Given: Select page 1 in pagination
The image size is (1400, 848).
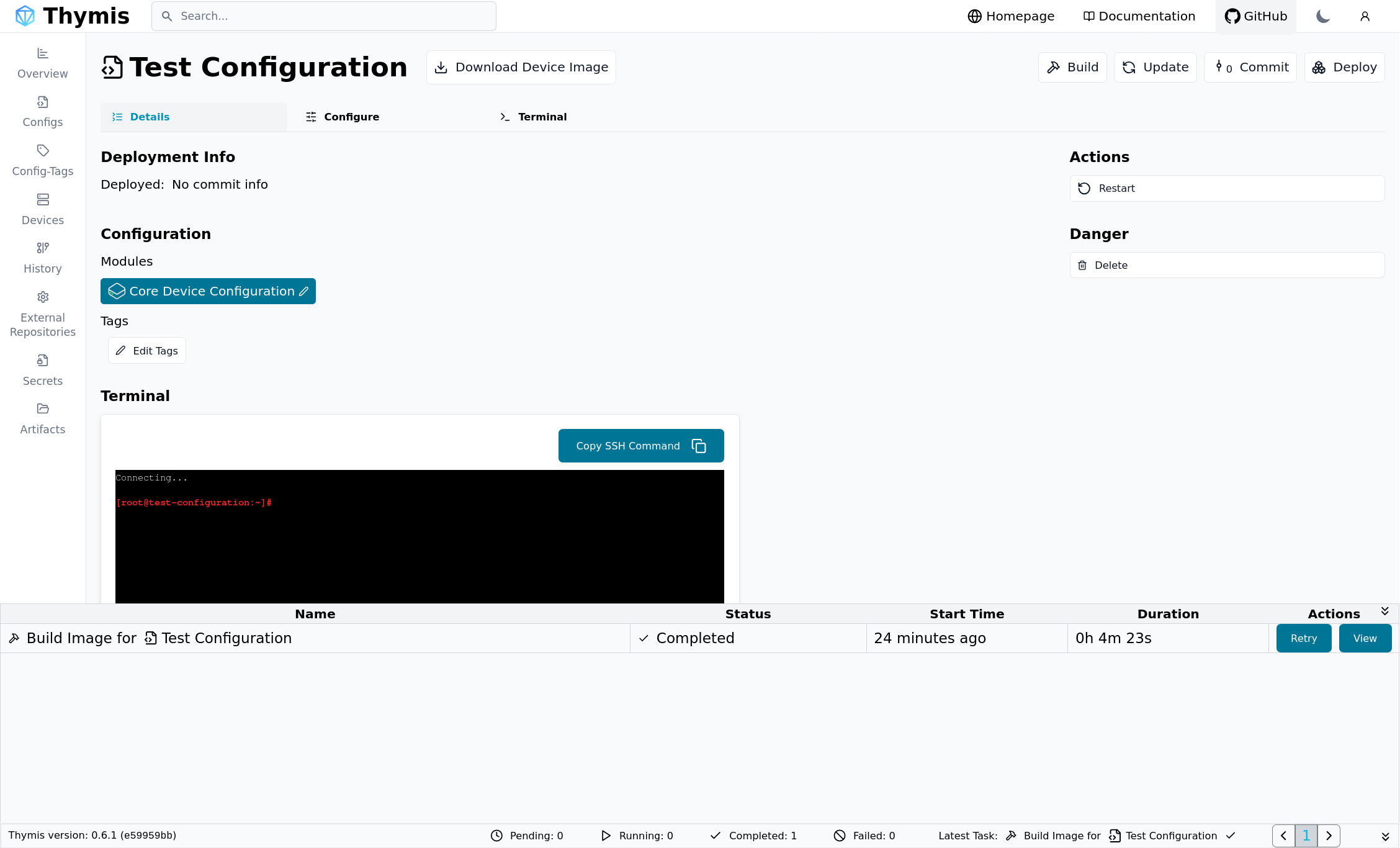Looking at the screenshot, I should (x=1306, y=836).
